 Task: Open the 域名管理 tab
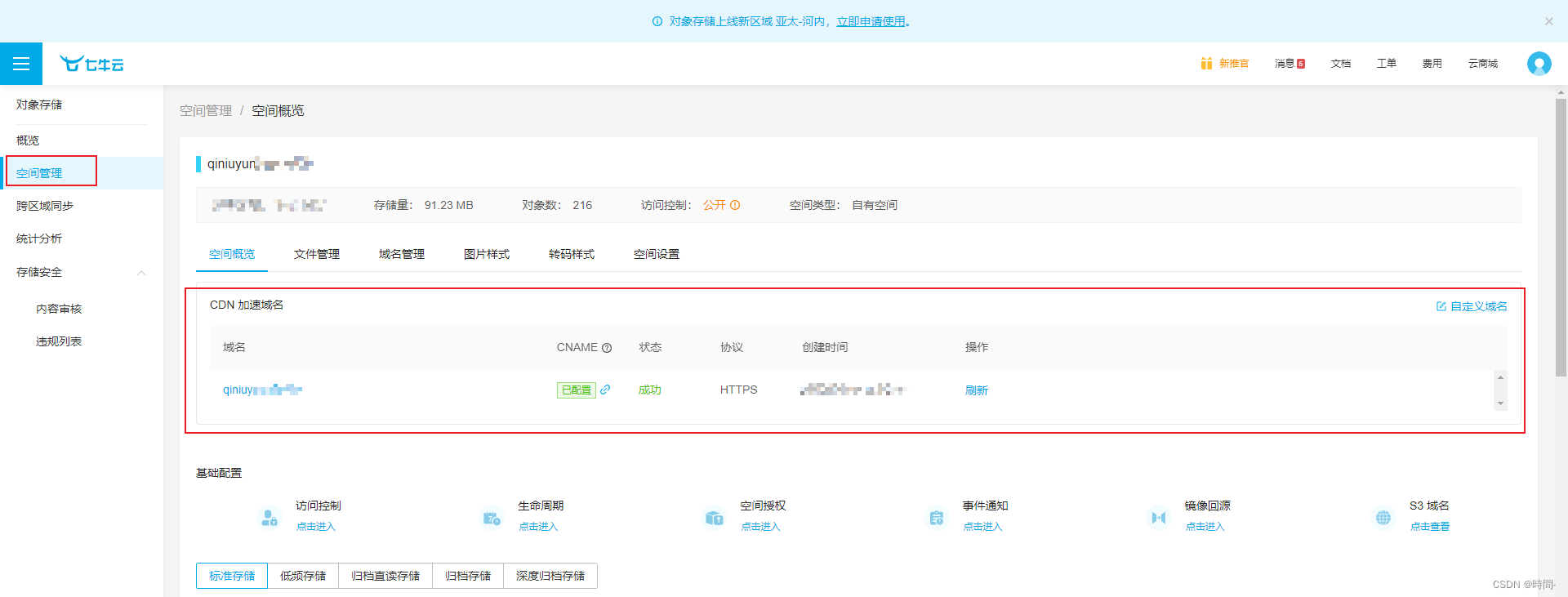point(402,254)
